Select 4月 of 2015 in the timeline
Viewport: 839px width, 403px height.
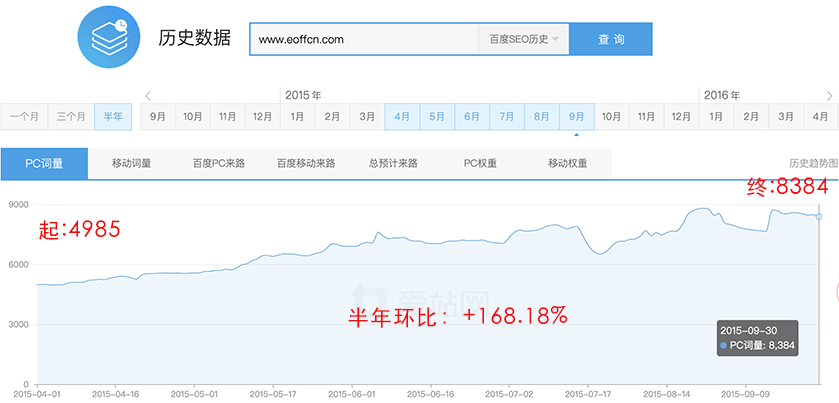402,117
